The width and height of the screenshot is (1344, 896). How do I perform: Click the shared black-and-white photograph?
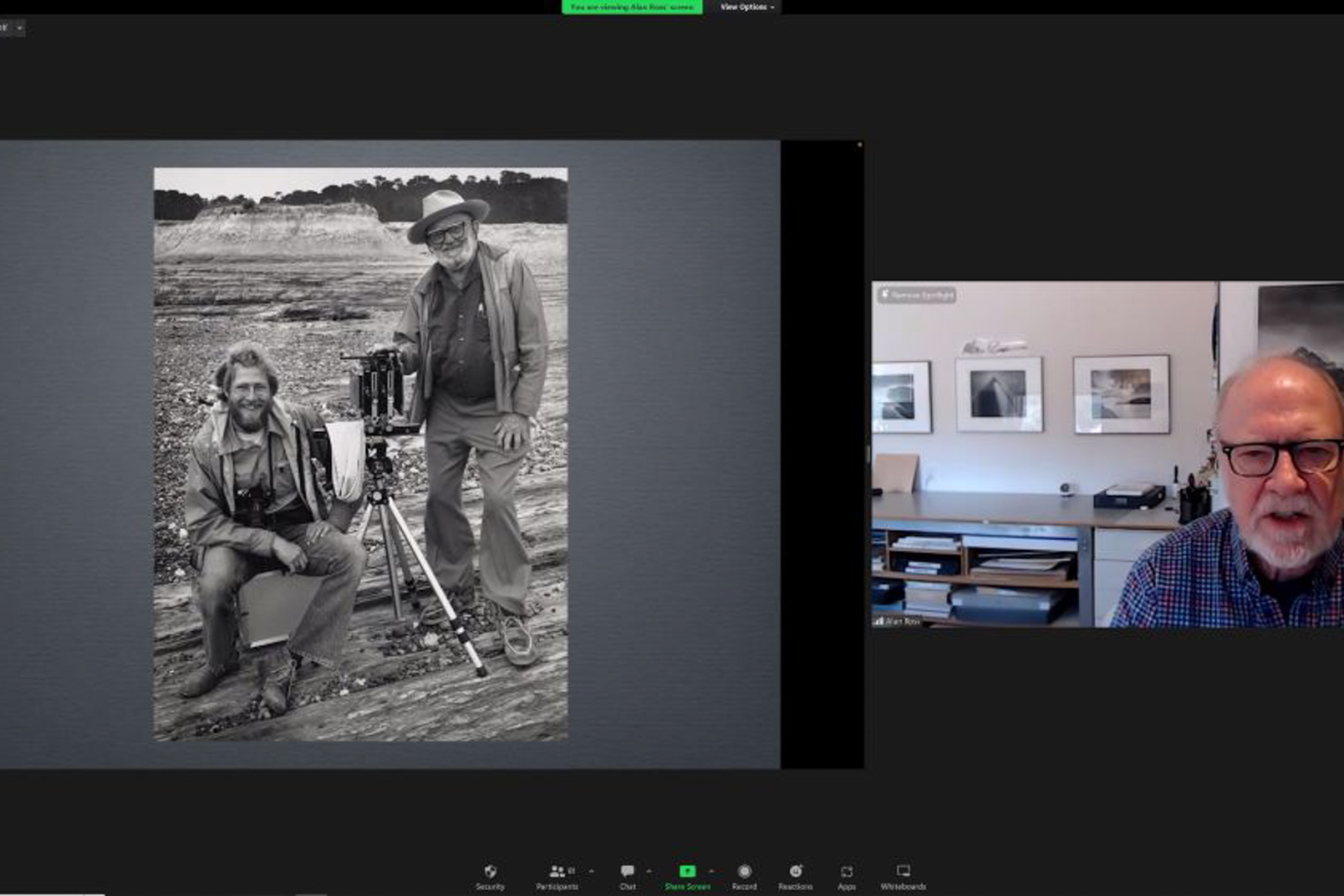(x=360, y=454)
